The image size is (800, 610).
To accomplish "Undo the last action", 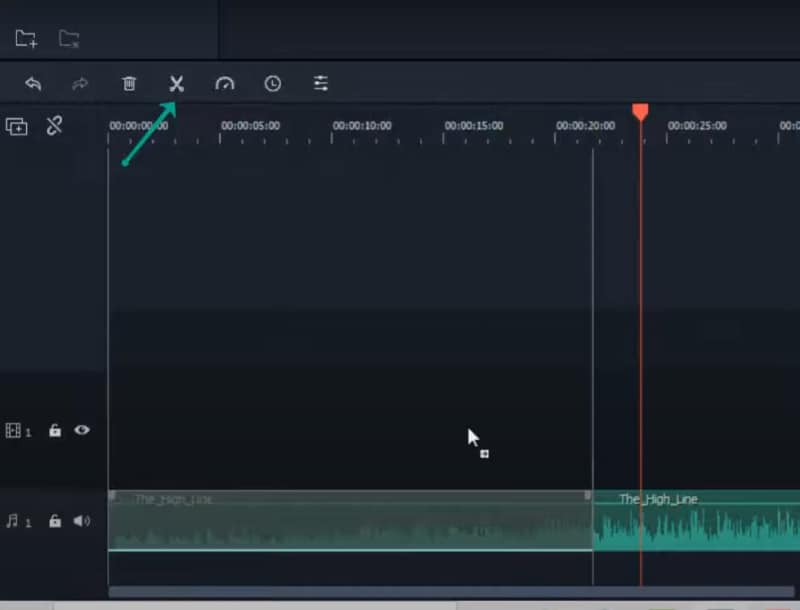I will coord(33,83).
